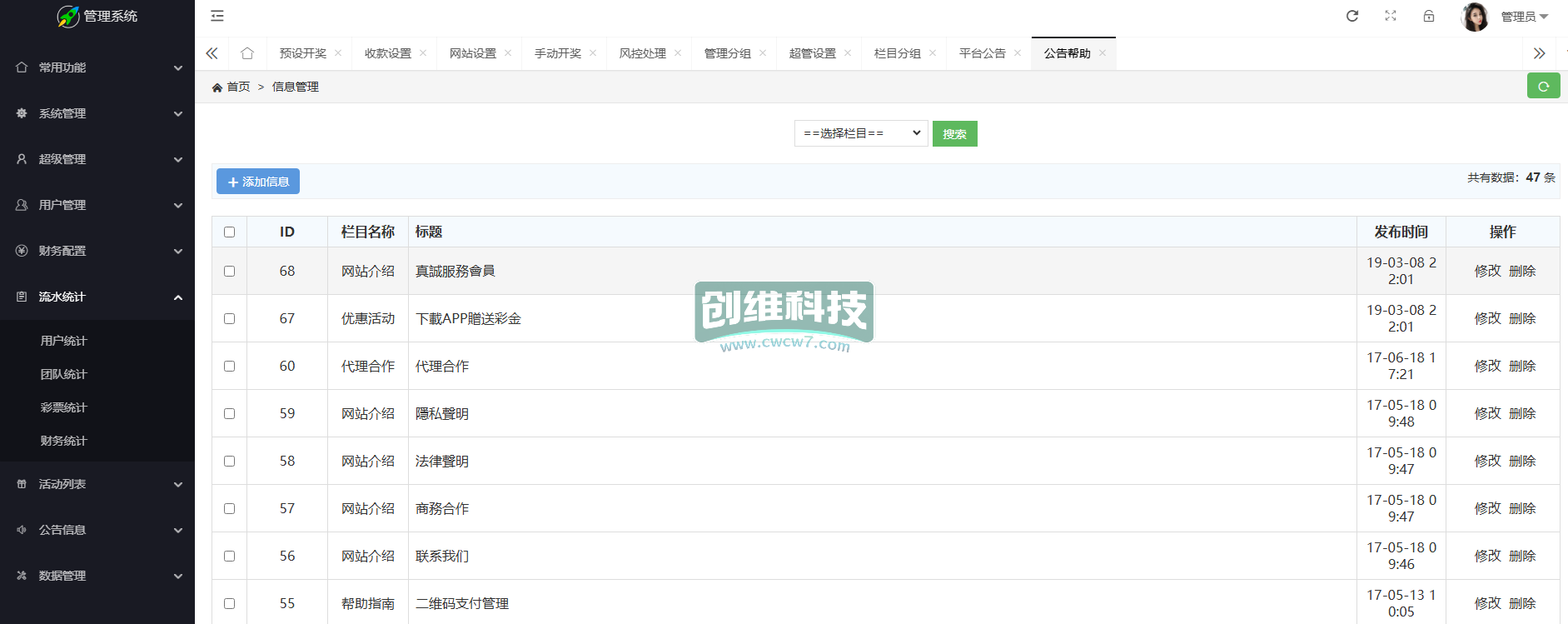
Task: Close the 收款设置 tab
Action: pos(423,53)
